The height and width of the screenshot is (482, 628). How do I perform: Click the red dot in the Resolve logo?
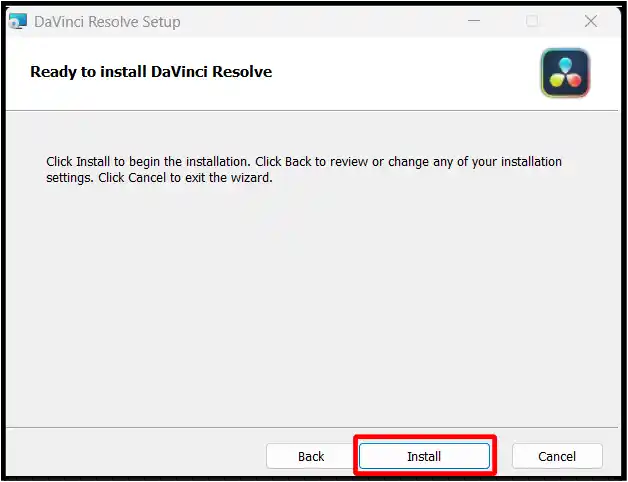point(573,79)
